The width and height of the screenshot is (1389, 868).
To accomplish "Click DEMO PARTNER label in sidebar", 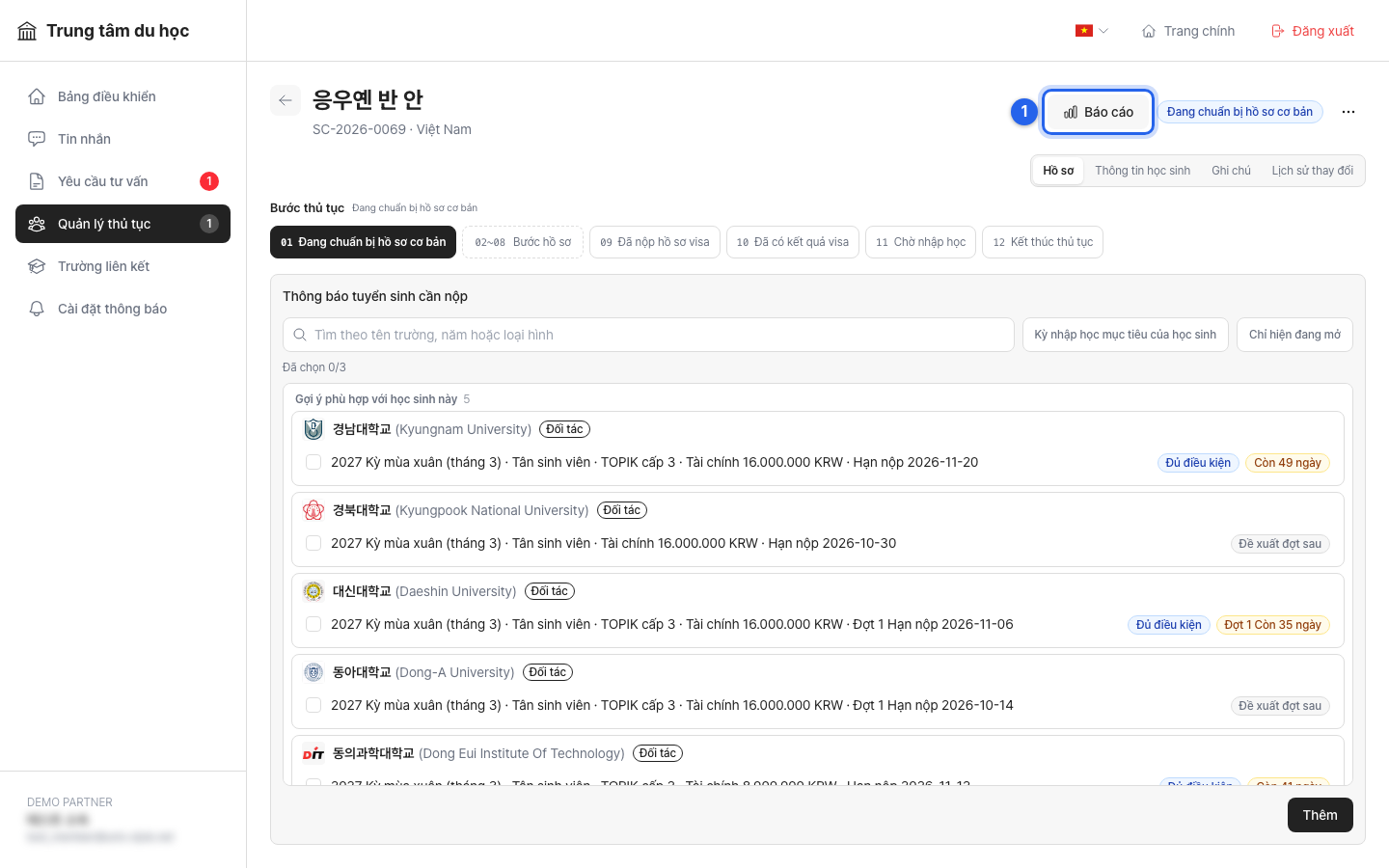I will pyautogui.click(x=69, y=802).
